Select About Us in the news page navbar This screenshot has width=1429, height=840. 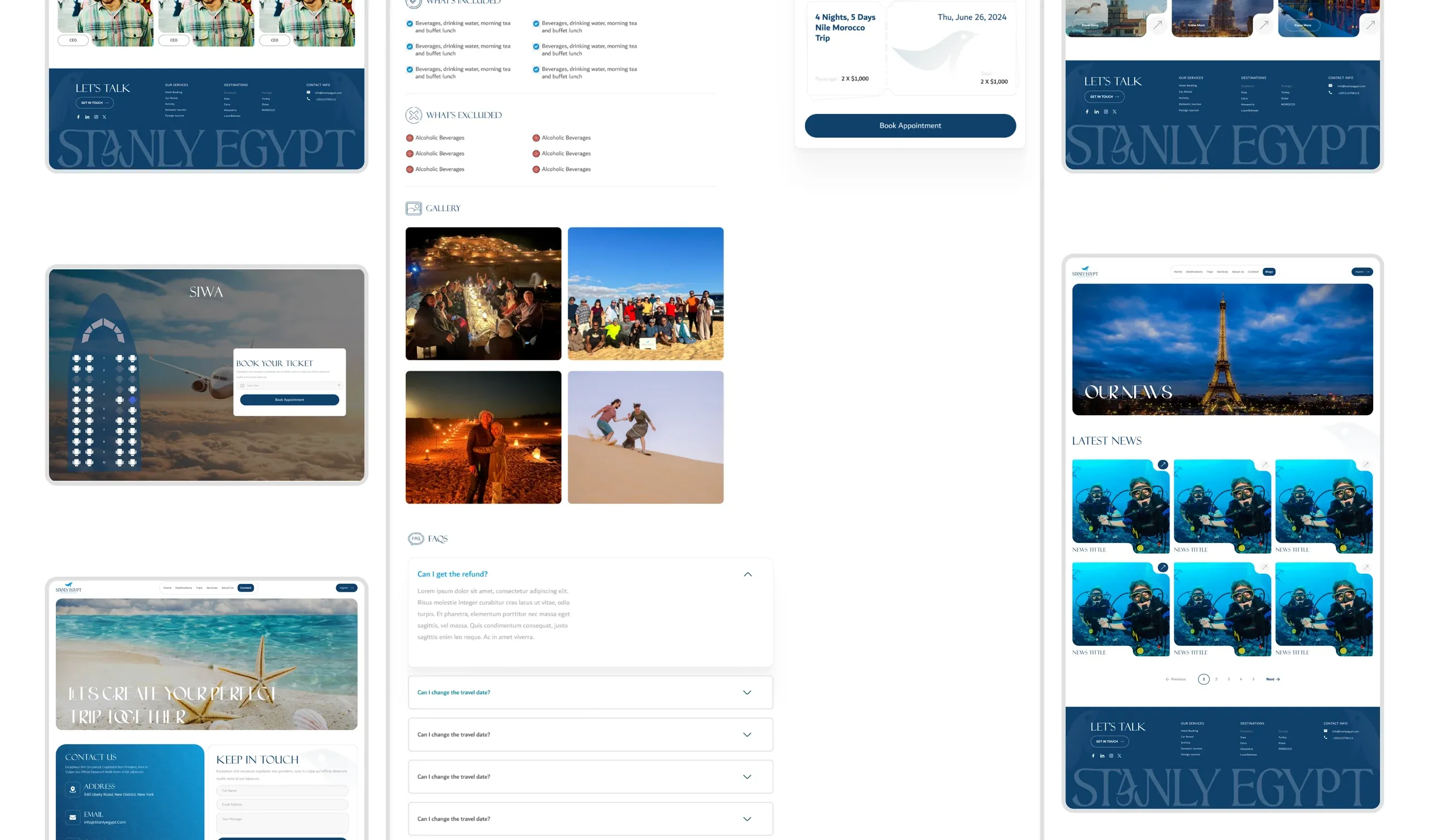tap(1238, 272)
